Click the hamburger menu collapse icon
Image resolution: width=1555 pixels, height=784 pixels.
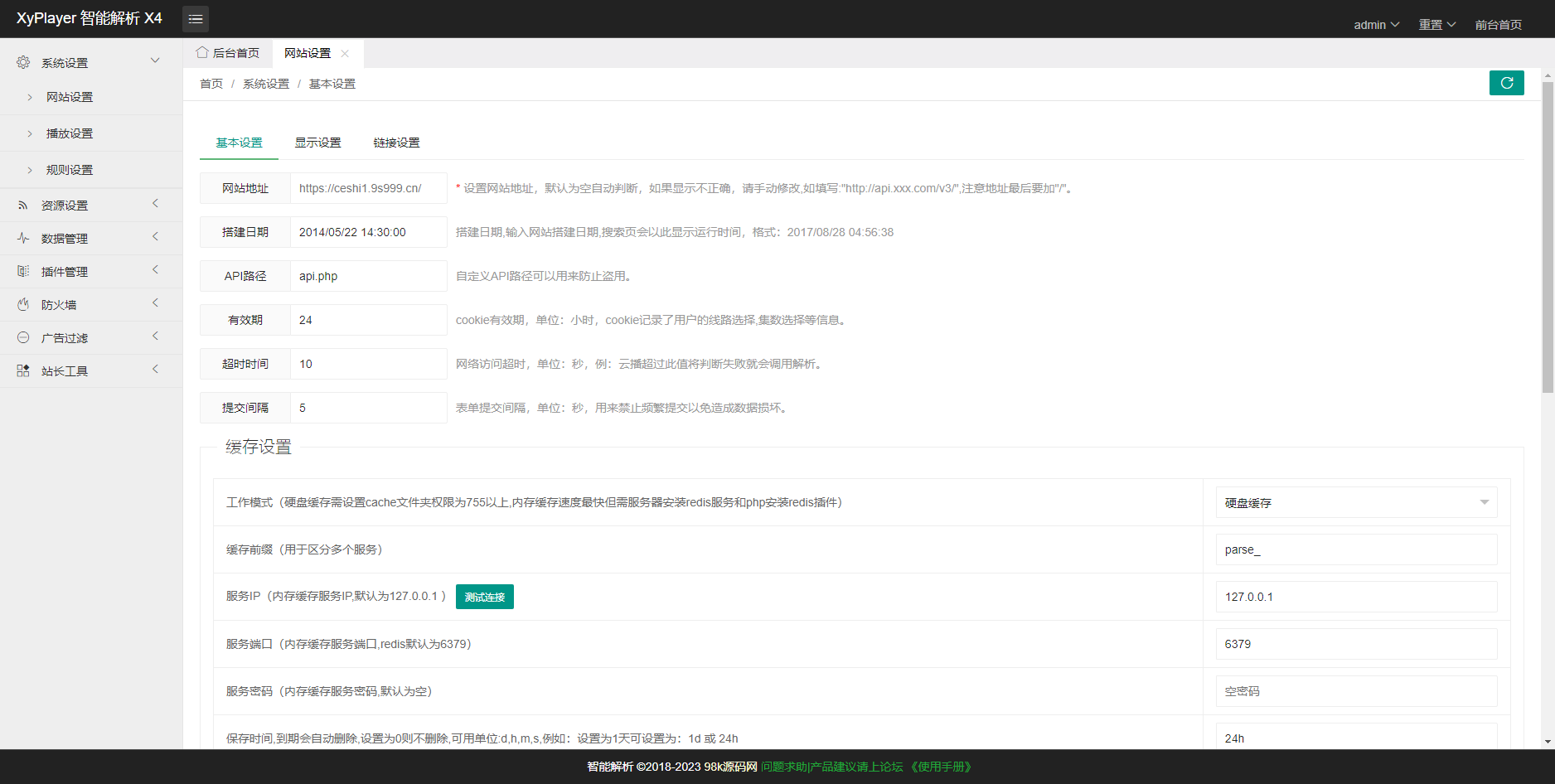click(x=196, y=19)
